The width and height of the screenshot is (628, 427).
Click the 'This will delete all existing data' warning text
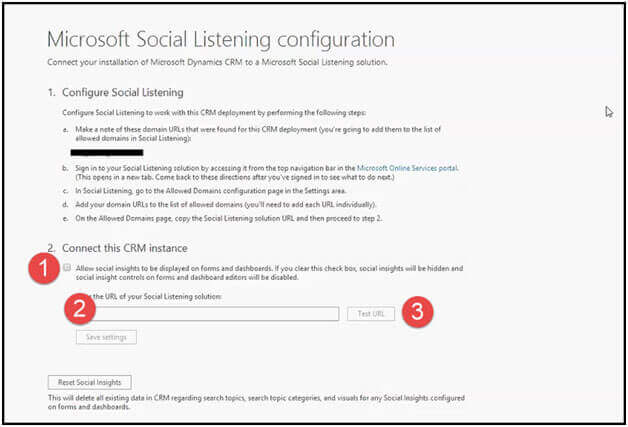pyautogui.click(x=256, y=402)
